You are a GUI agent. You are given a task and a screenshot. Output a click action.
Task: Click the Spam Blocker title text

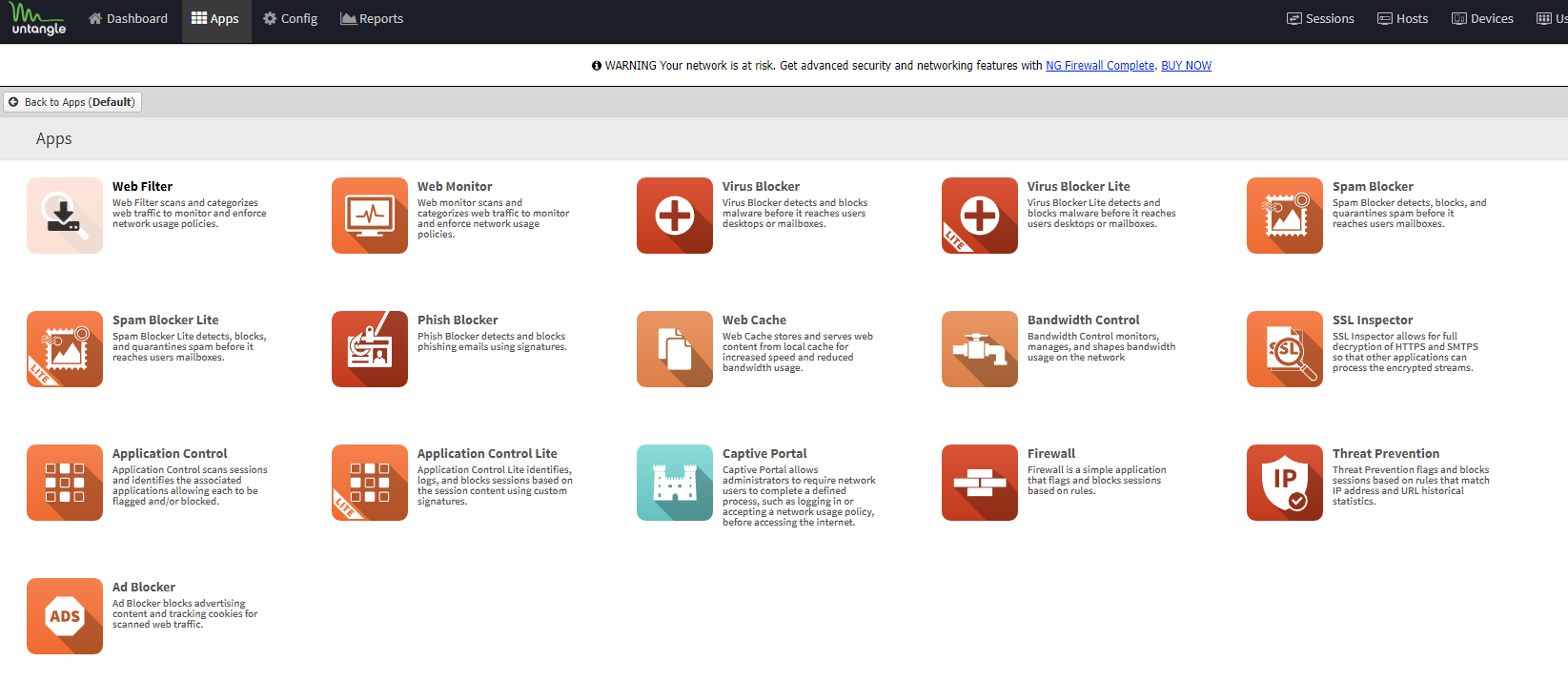1373,187
